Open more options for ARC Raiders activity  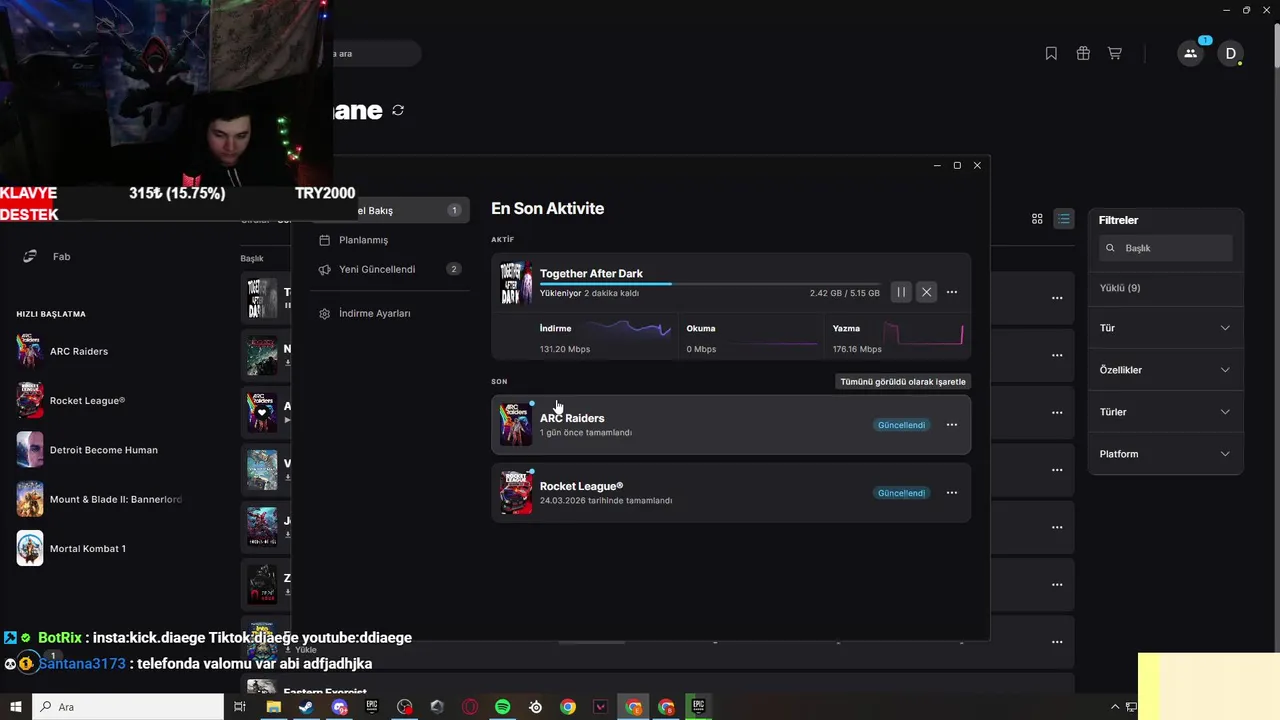coord(952,425)
